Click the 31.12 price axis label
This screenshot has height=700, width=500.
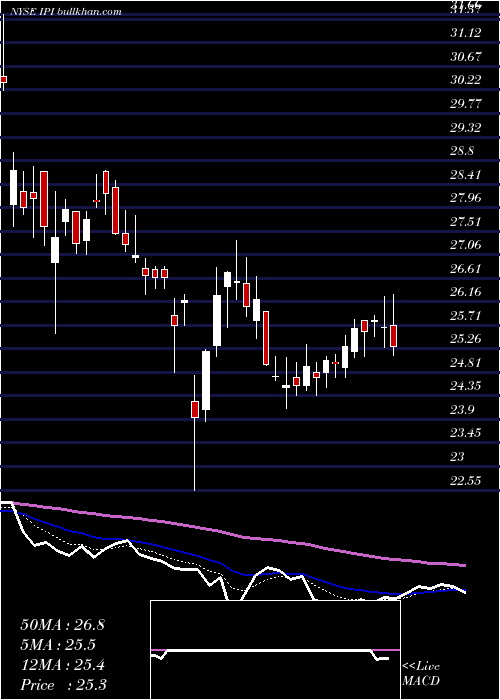466,33
